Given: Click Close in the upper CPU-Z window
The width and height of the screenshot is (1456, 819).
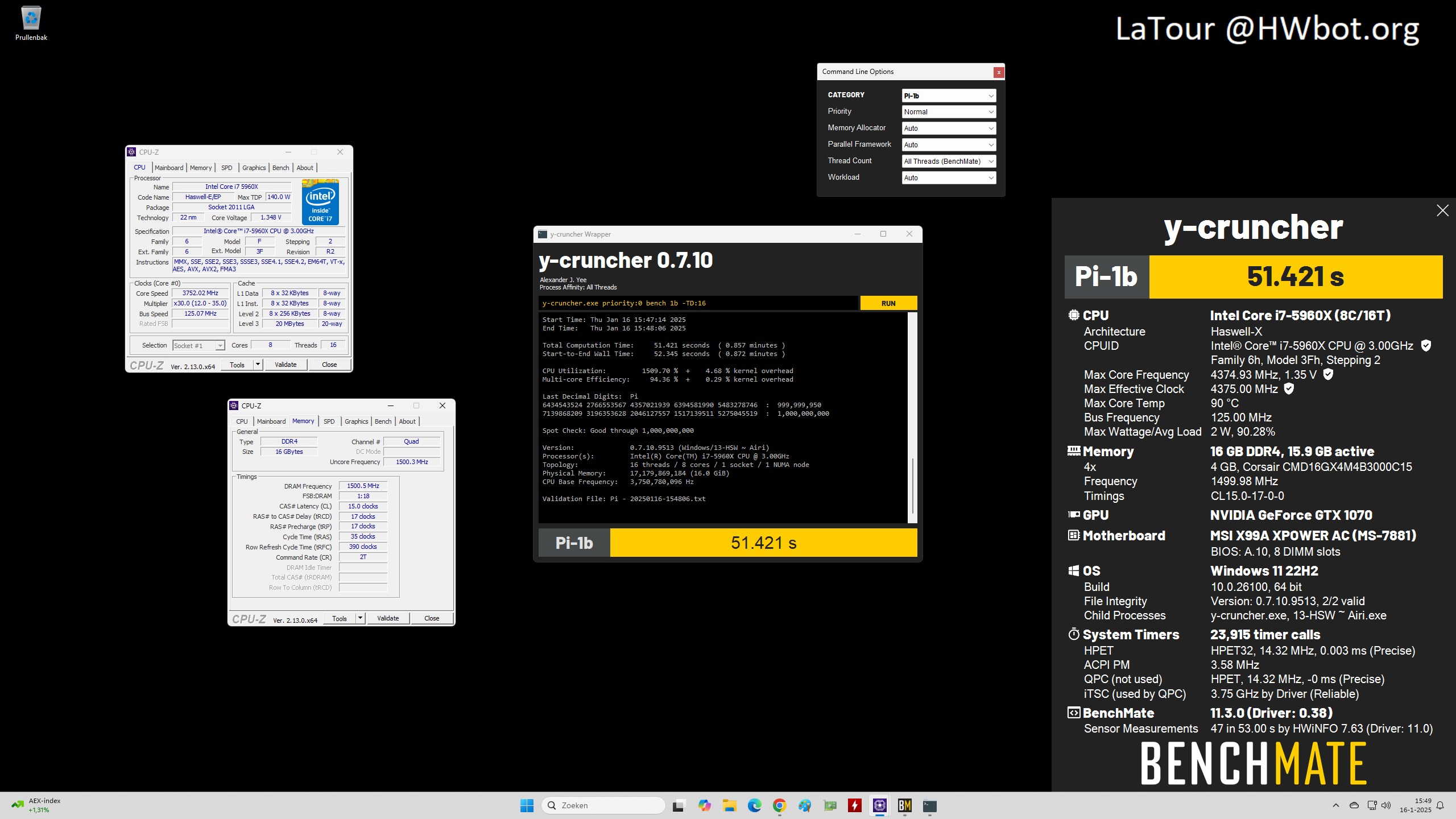Looking at the screenshot, I should click(329, 365).
